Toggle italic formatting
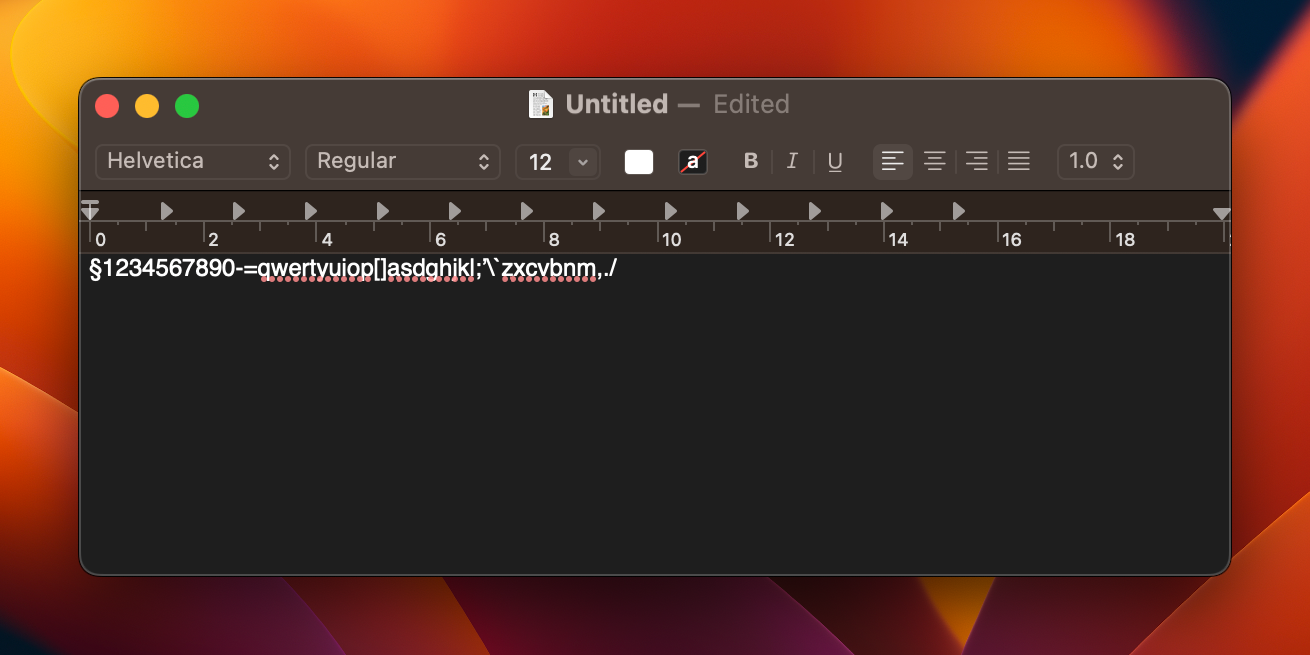 [792, 161]
